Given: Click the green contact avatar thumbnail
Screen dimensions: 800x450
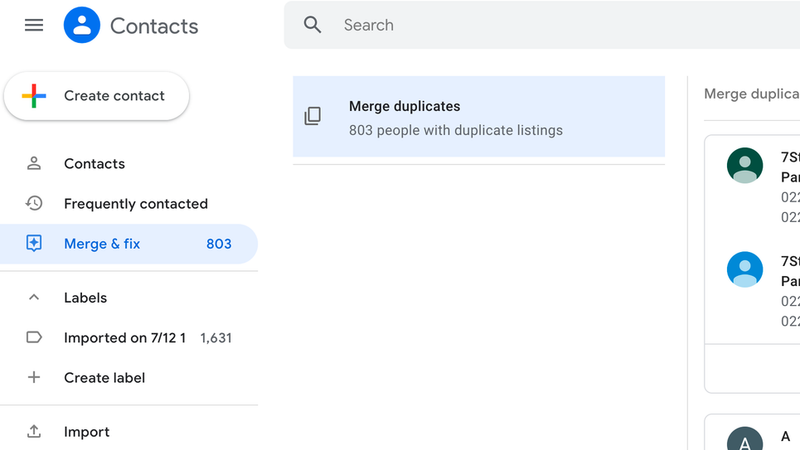Looking at the screenshot, I should tap(745, 165).
